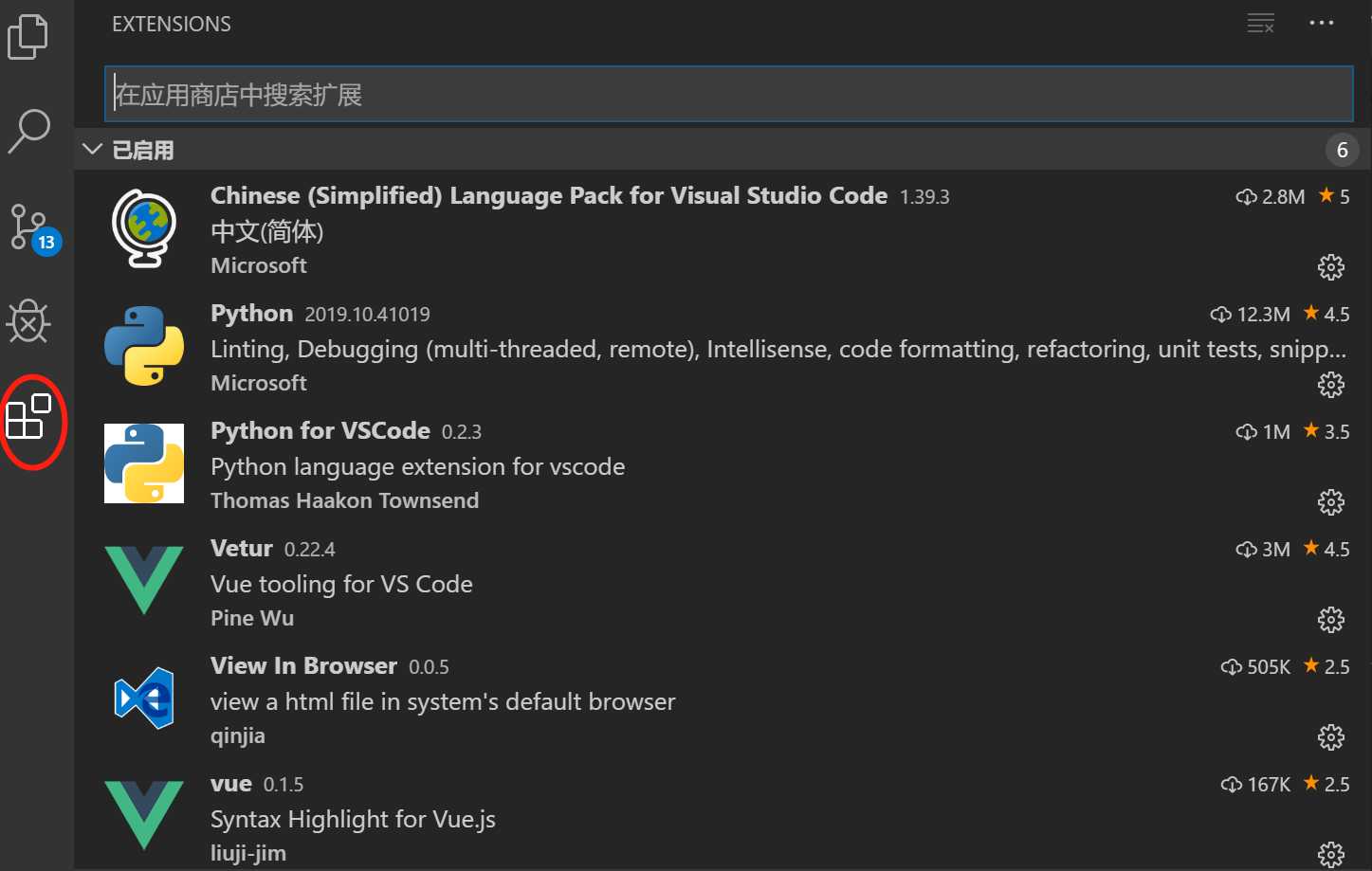Open the Extensions more actions menu
Image resolution: width=1372 pixels, height=871 pixels.
point(1321,24)
